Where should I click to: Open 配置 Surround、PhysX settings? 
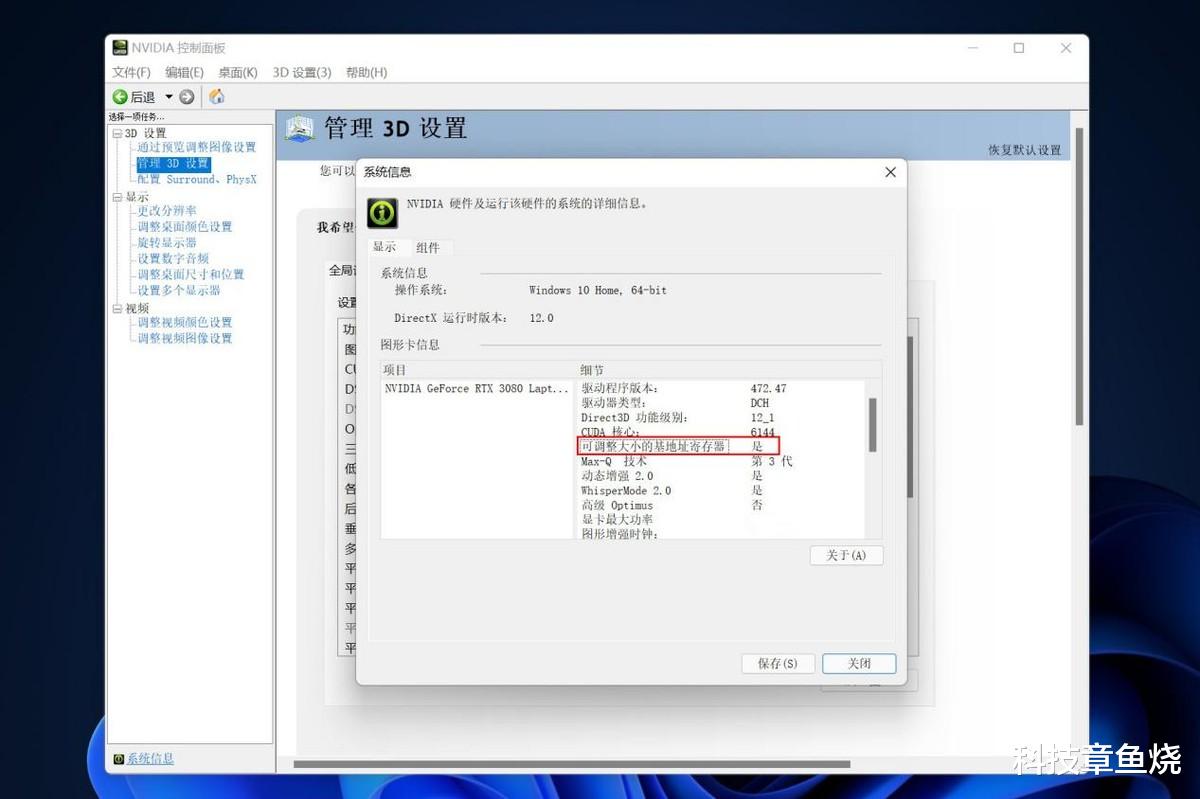pos(195,179)
